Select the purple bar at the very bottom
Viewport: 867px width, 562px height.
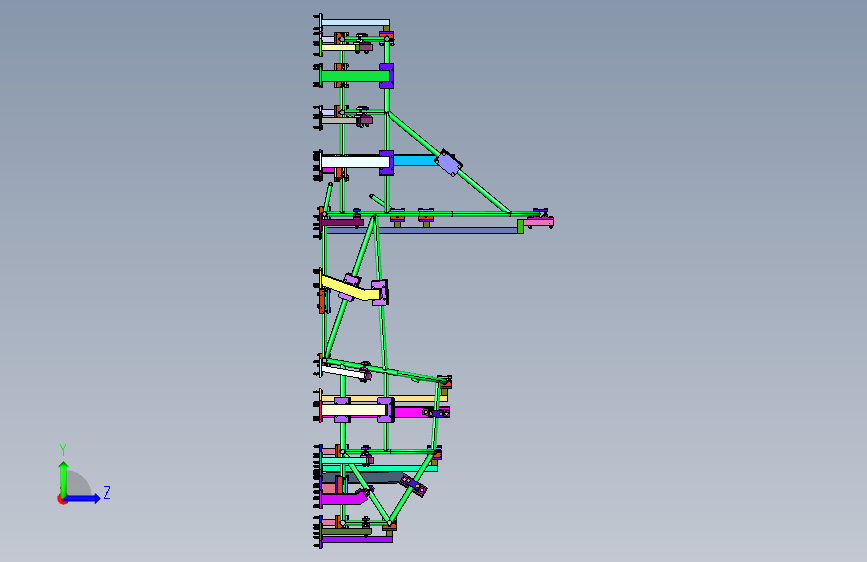[357, 539]
